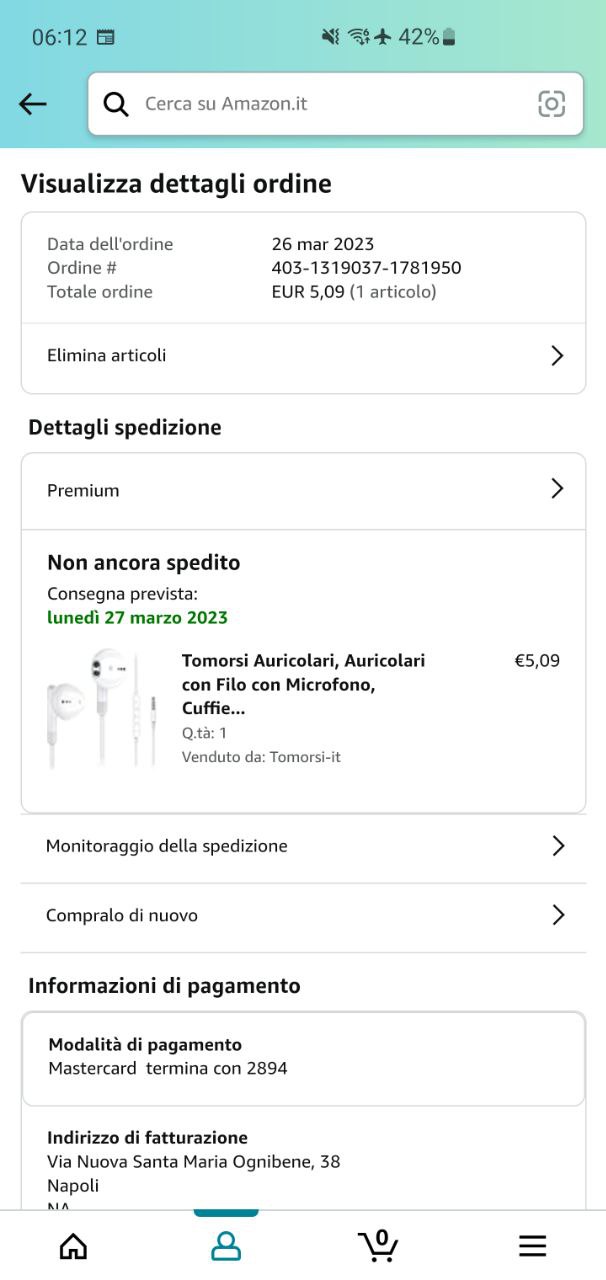Open the Tomorsi Auricolari product title link

click(x=303, y=684)
